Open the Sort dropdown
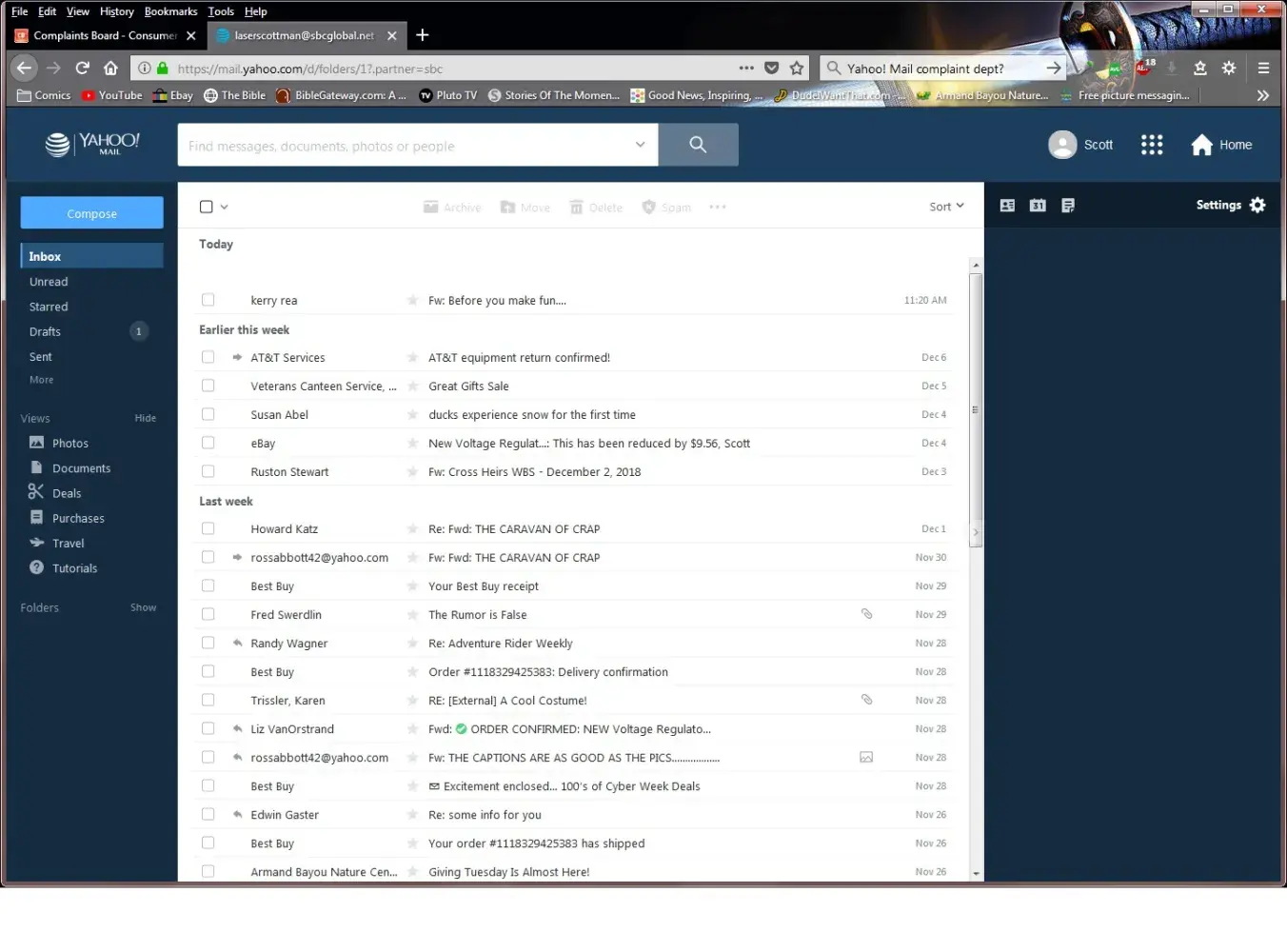This screenshot has width=1287, height=952. click(946, 207)
